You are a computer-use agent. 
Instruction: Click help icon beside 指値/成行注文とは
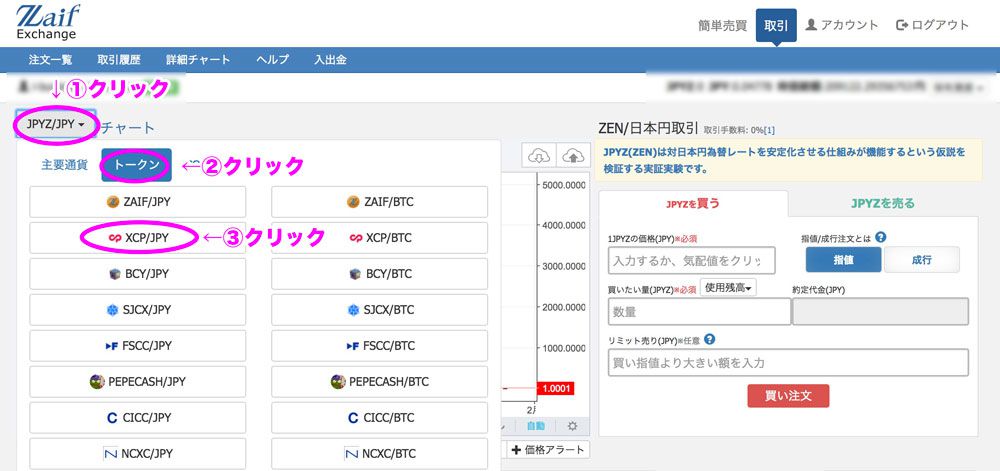pos(881,237)
